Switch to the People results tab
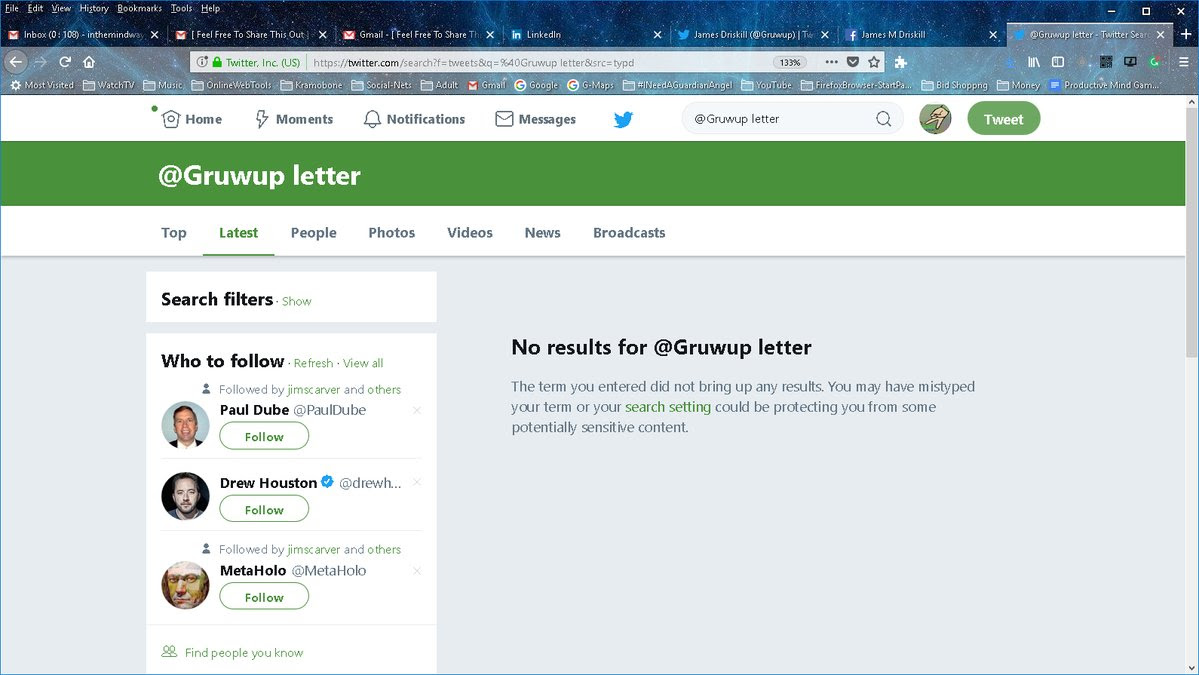The image size is (1199, 675). click(314, 232)
